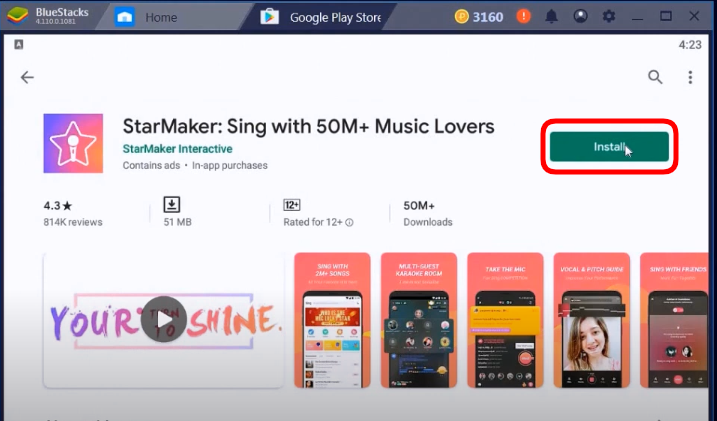This screenshot has width=717, height=421.
Task: Open the Vocal & Pitch Guide screenshot
Action: pos(592,320)
